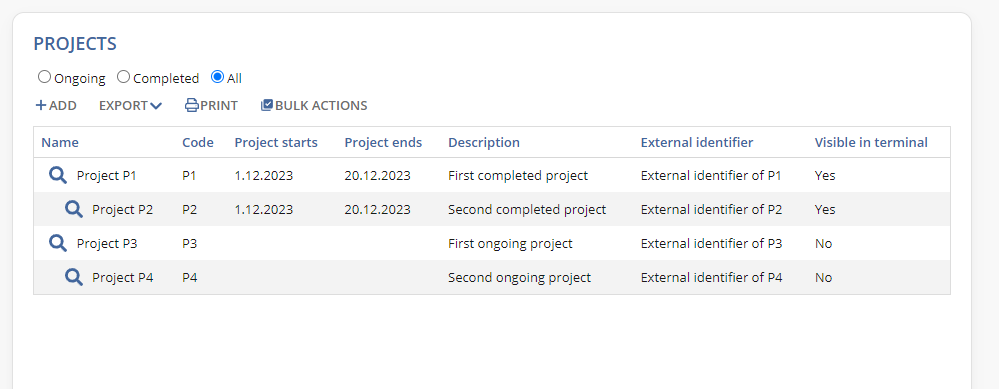Open the magnifier icon for Project P4
The width and height of the screenshot is (999, 389).
[x=73, y=277]
